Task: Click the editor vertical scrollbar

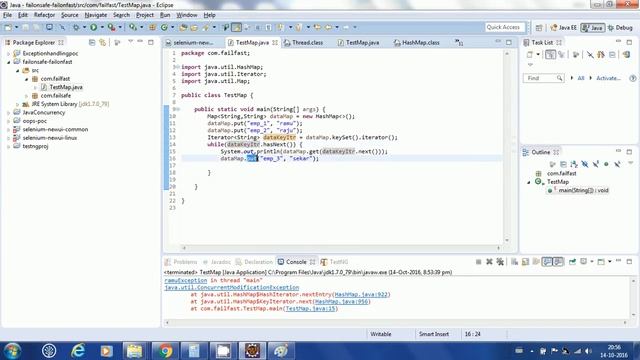Action: click(x=507, y=147)
